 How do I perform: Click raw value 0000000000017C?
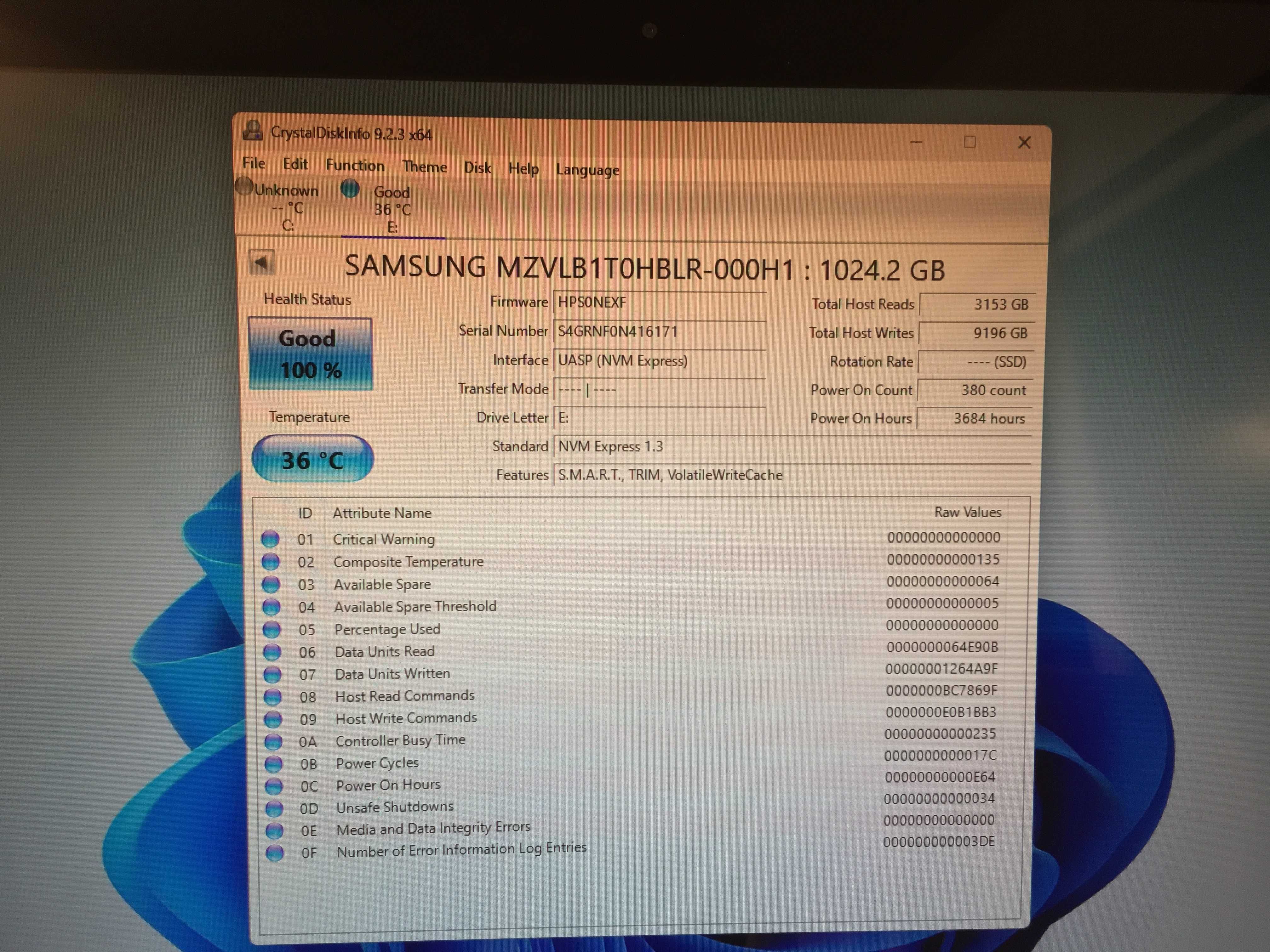pyautogui.click(x=941, y=756)
